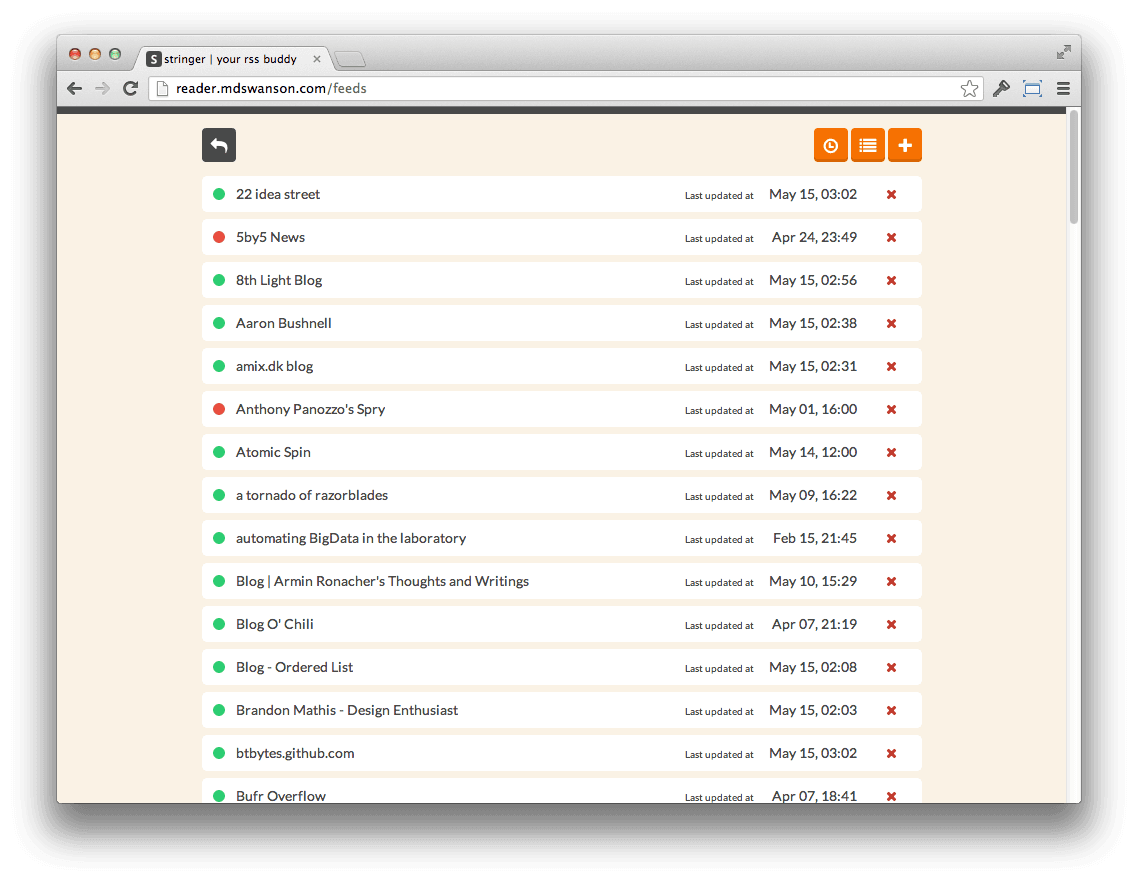Remove the Blog O' Chili feed
Screen dimensions: 1138x882
891,625
